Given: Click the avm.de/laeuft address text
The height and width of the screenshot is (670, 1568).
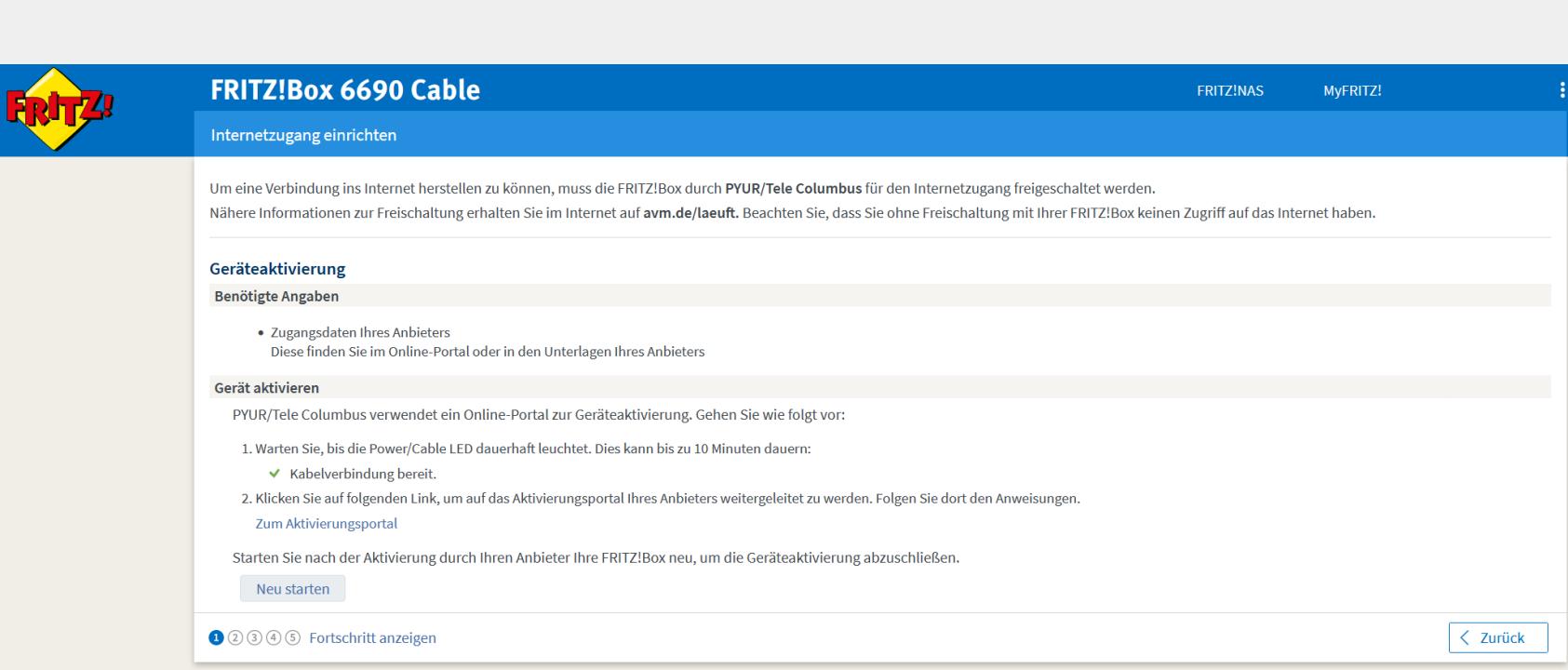Looking at the screenshot, I should [x=690, y=213].
